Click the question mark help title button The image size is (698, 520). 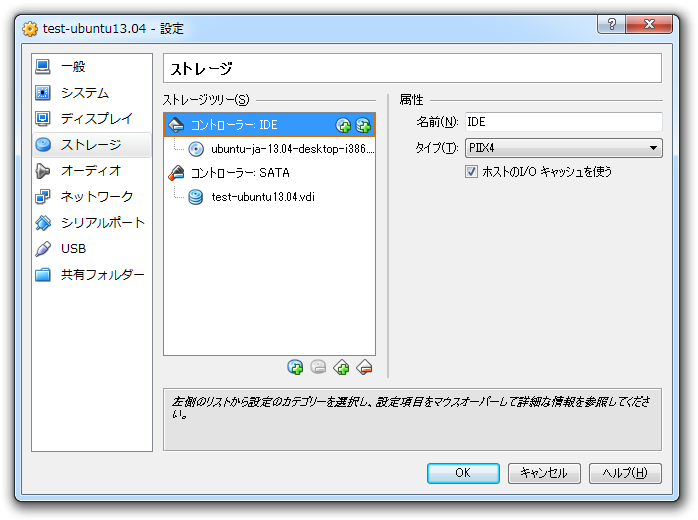tap(612, 24)
